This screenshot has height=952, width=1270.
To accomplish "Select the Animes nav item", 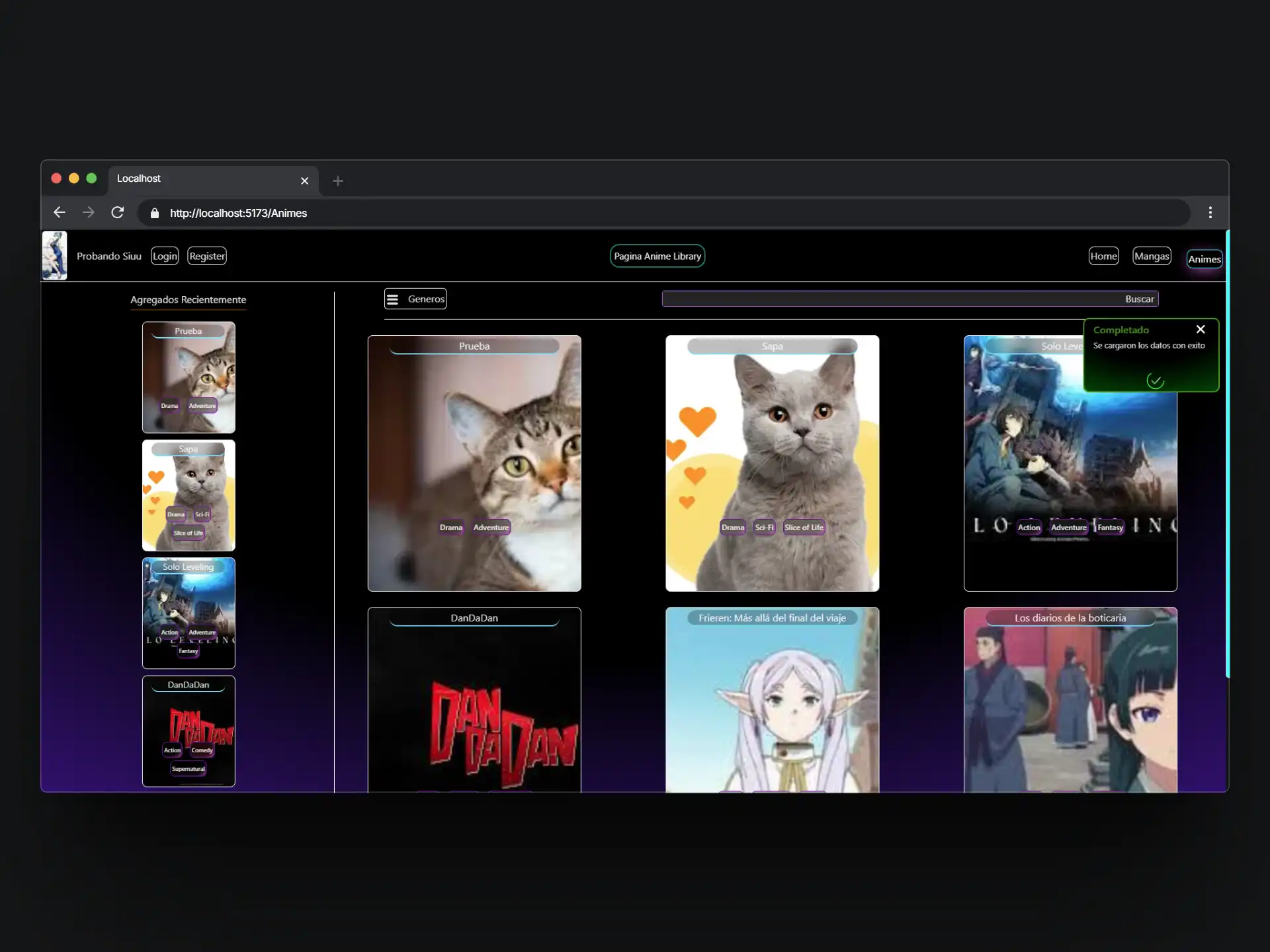I will click(1204, 259).
